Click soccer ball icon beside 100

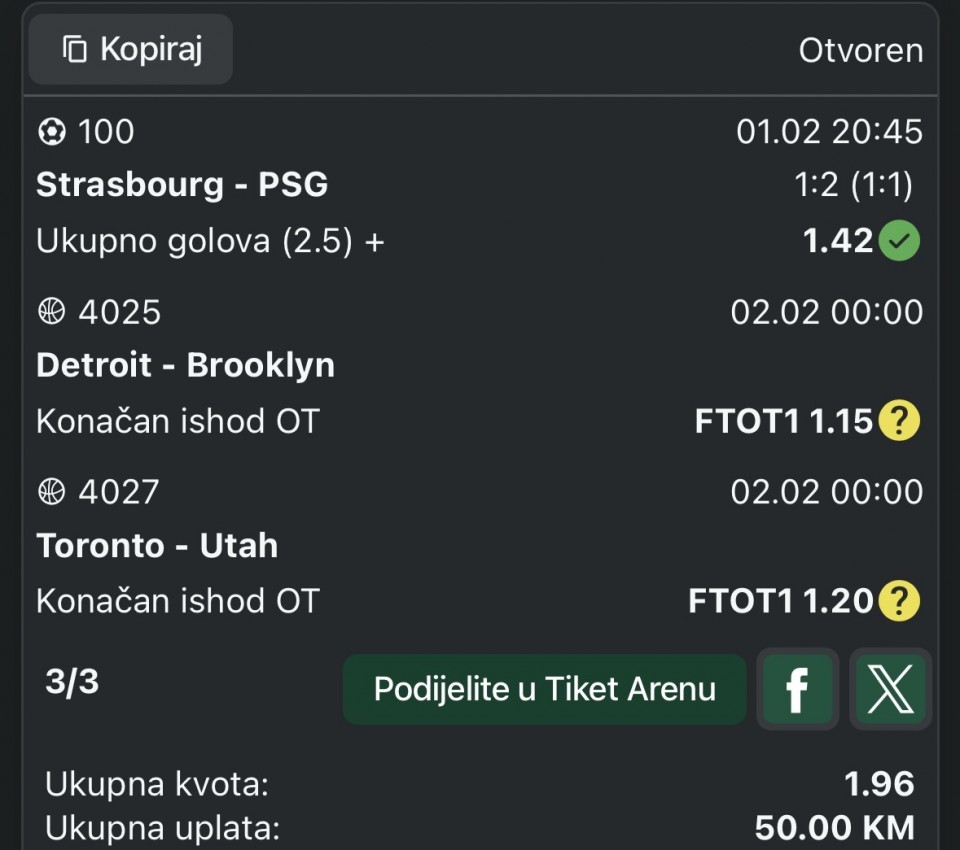point(51,132)
